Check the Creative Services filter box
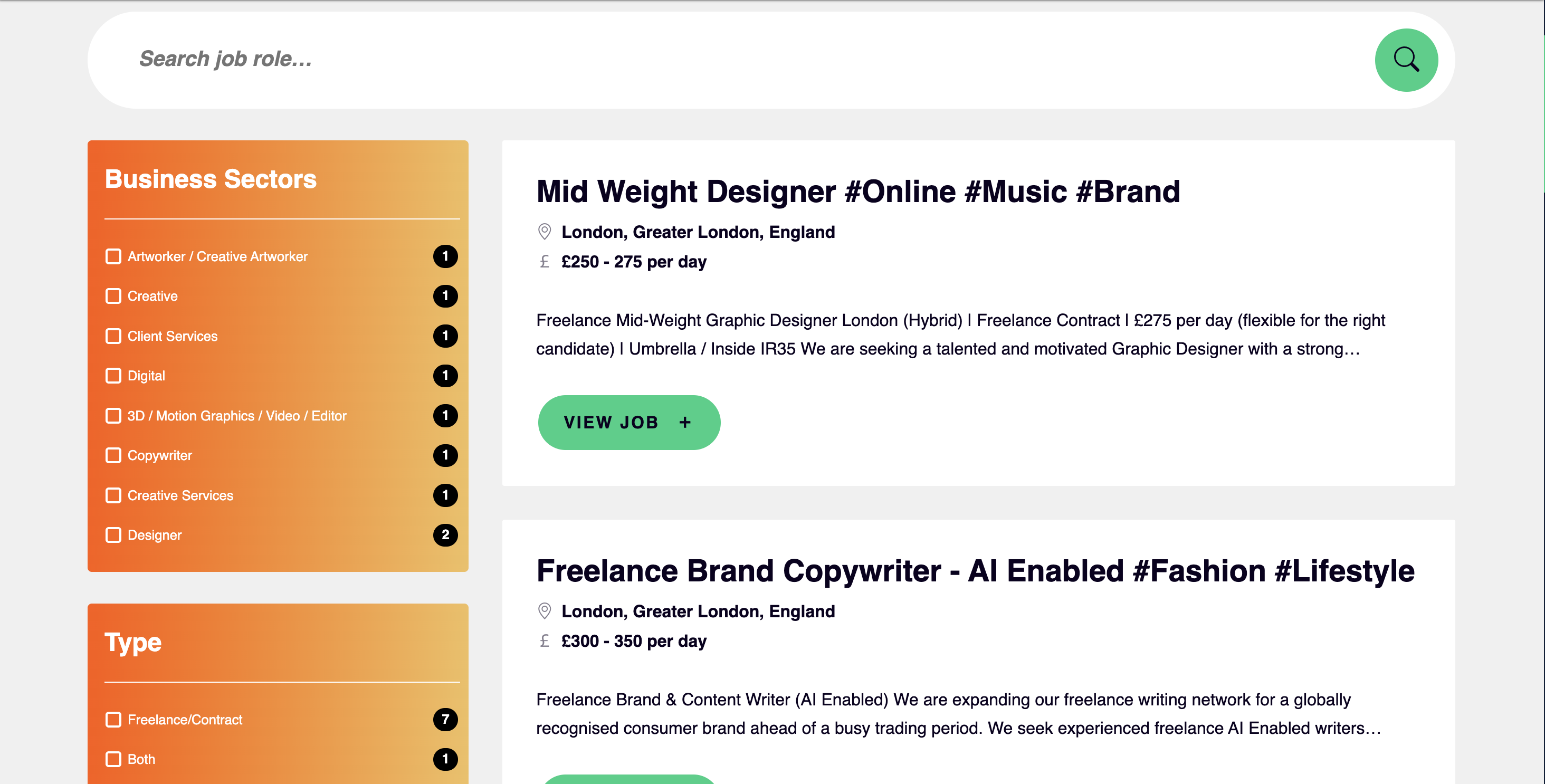The image size is (1545, 784). pos(113,495)
